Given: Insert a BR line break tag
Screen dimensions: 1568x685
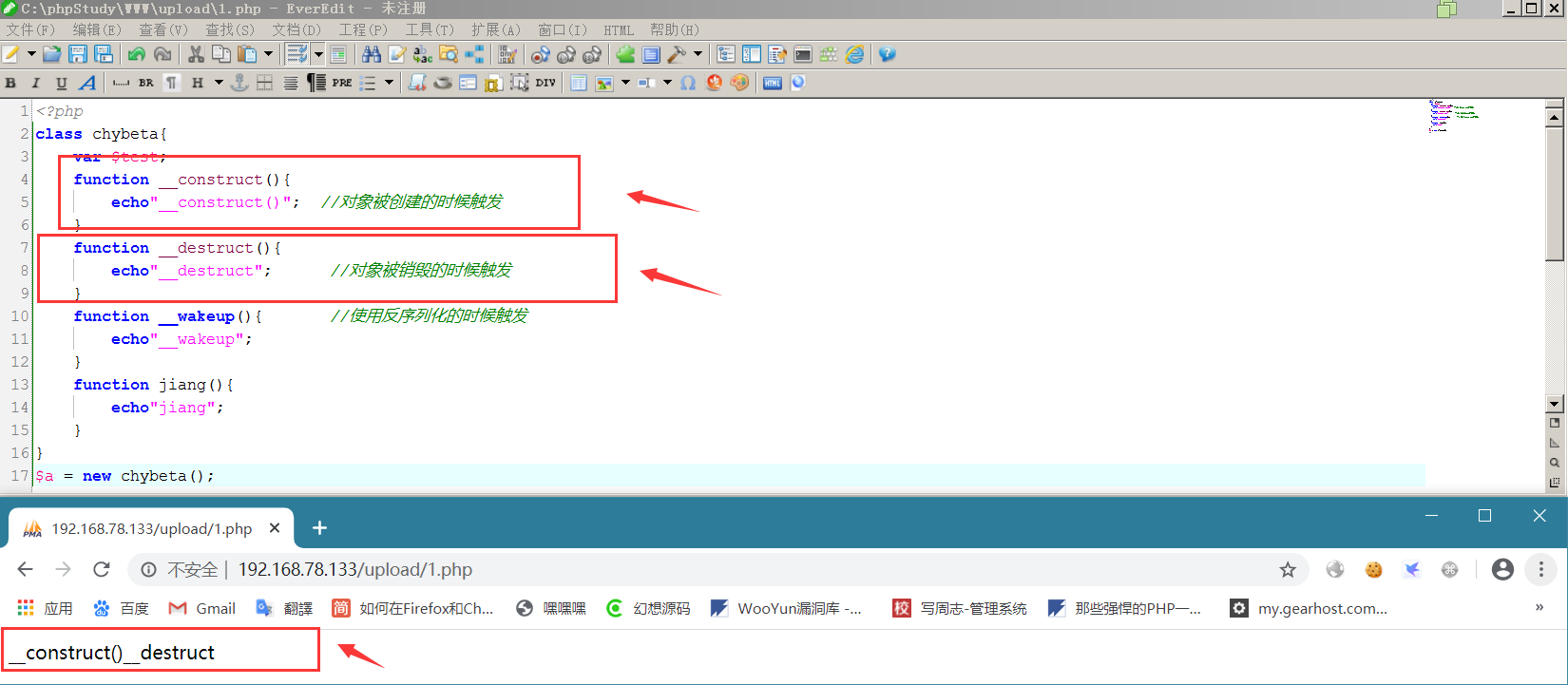Looking at the screenshot, I should click(146, 83).
